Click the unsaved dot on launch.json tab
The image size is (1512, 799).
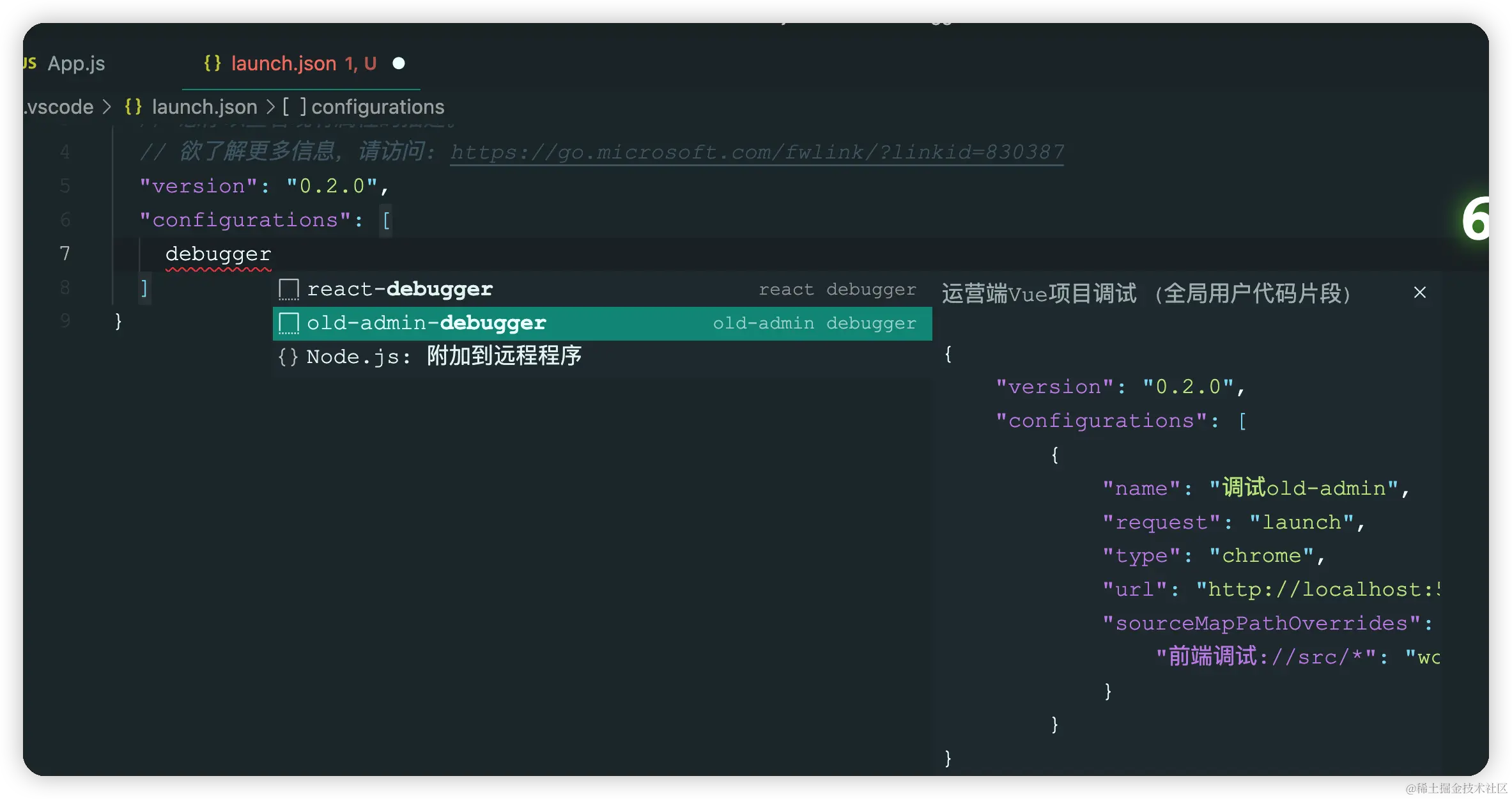tap(399, 63)
